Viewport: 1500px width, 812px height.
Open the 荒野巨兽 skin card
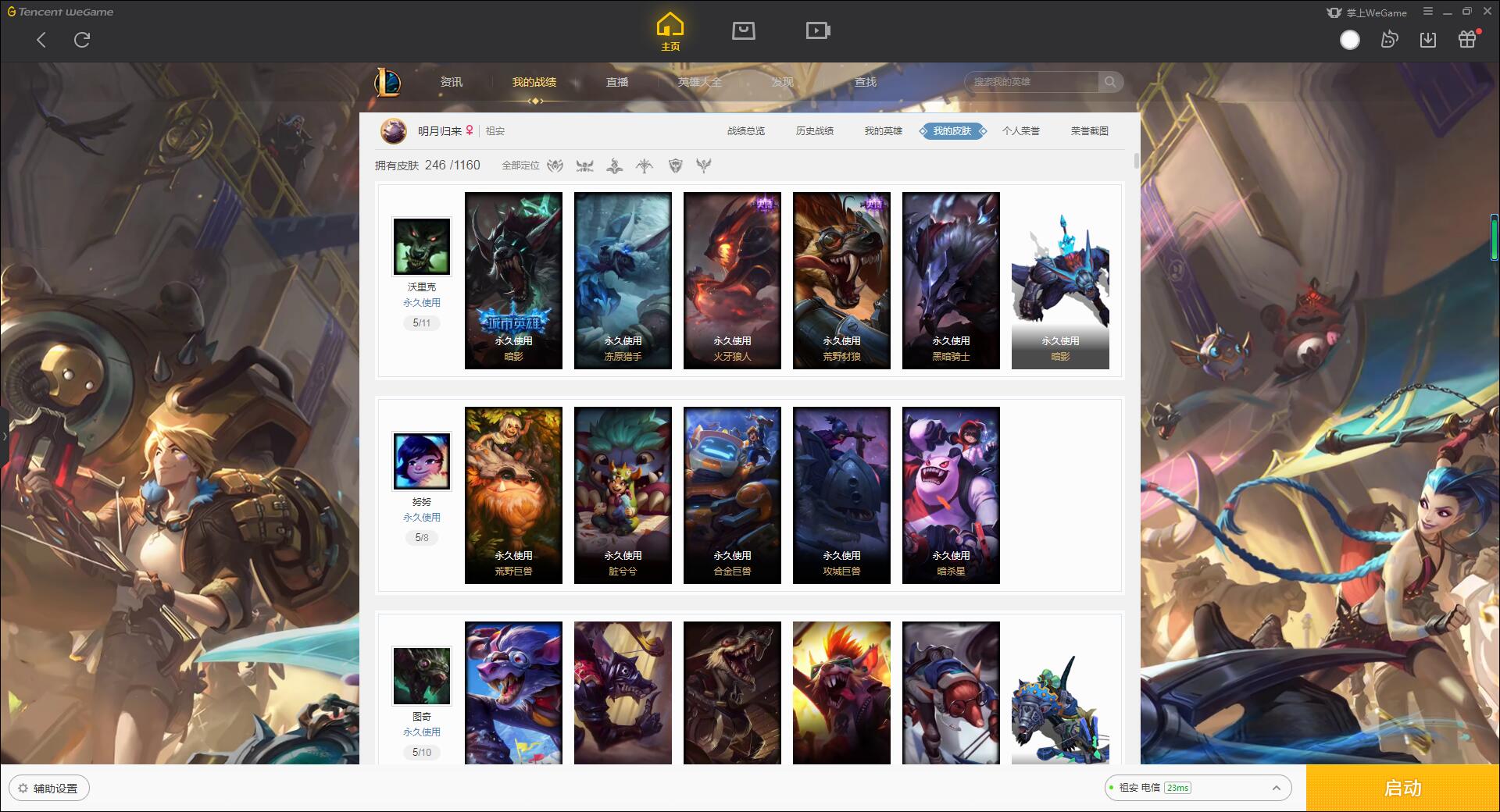[x=513, y=495]
